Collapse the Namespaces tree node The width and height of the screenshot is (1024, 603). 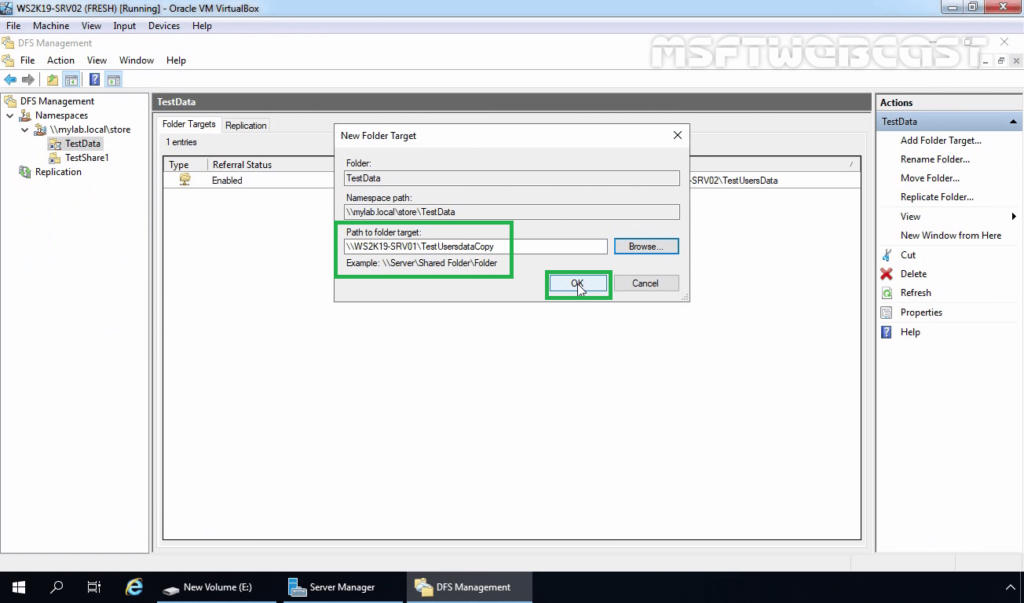point(10,116)
